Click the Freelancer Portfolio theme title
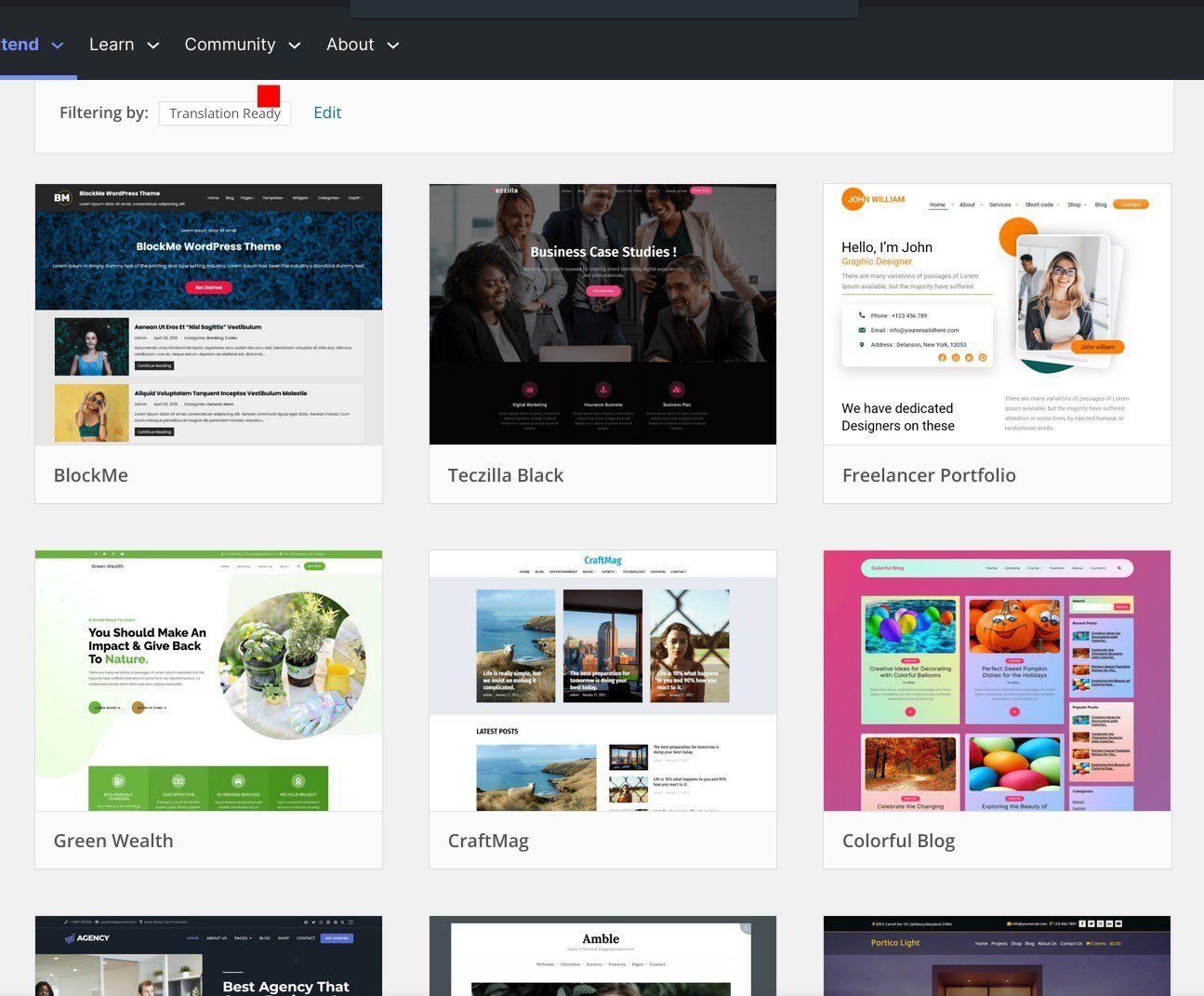The width and height of the screenshot is (1204, 996). coord(929,475)
